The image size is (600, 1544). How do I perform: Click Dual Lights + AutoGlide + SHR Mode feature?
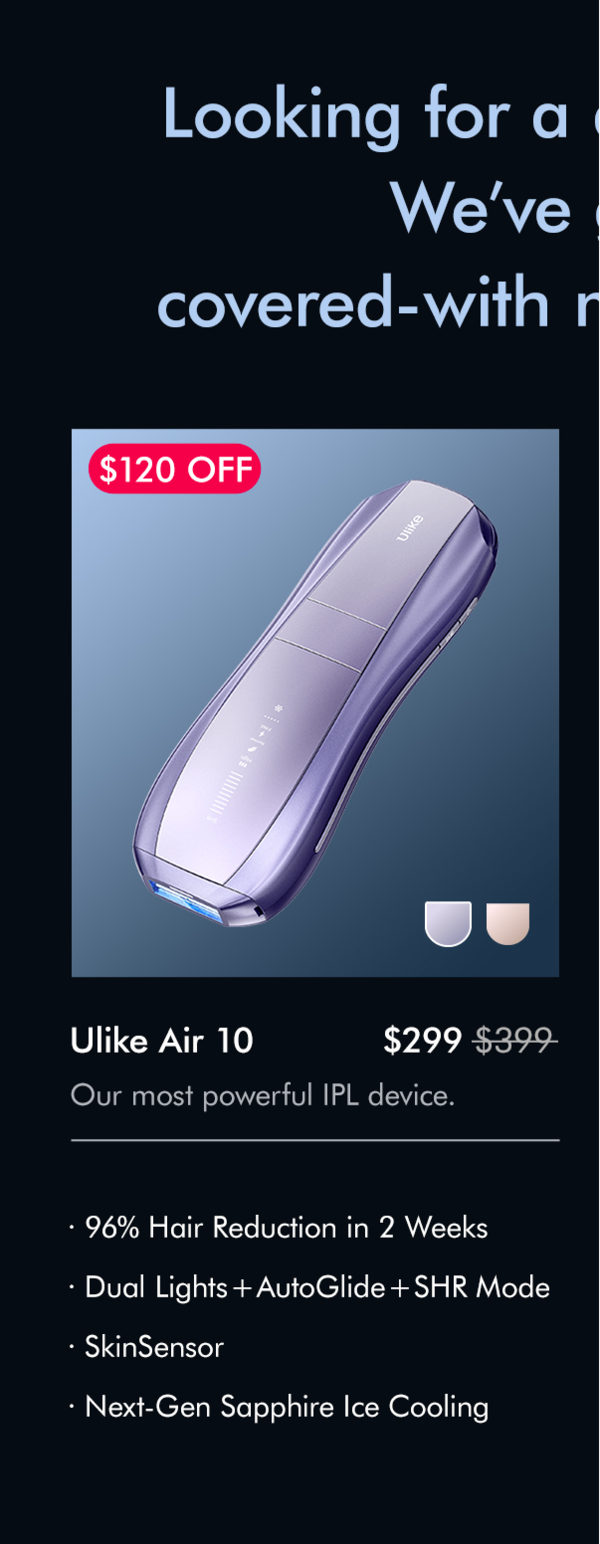point(310,1288)
